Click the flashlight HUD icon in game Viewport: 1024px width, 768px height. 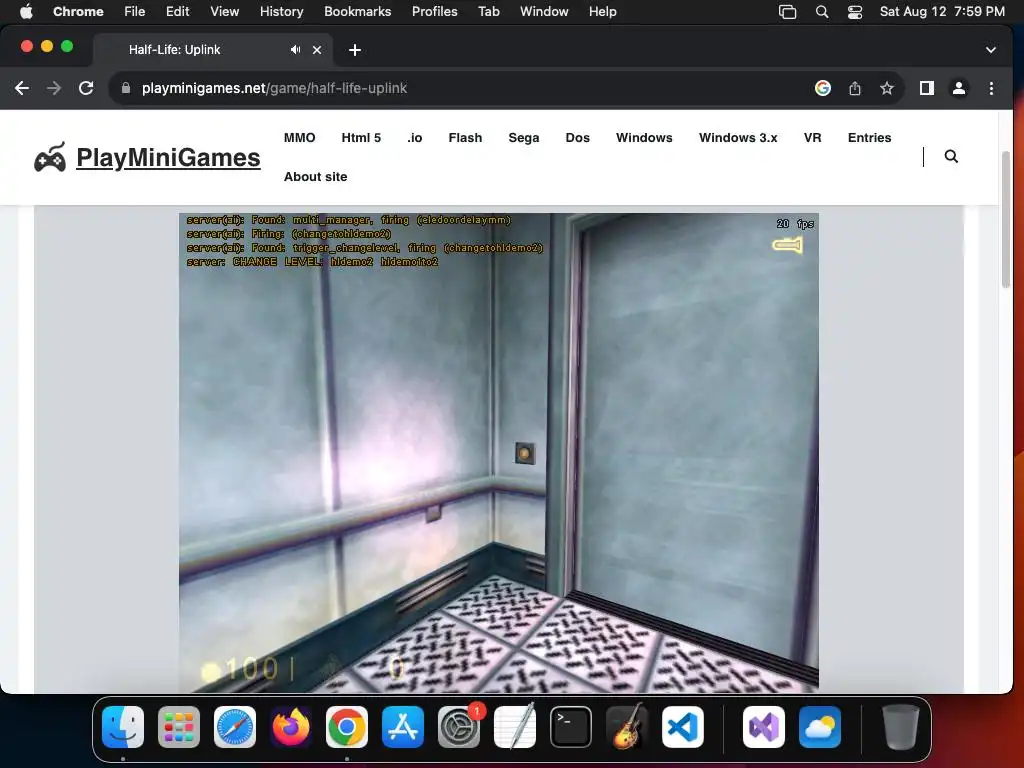click(x=788, y=246)
